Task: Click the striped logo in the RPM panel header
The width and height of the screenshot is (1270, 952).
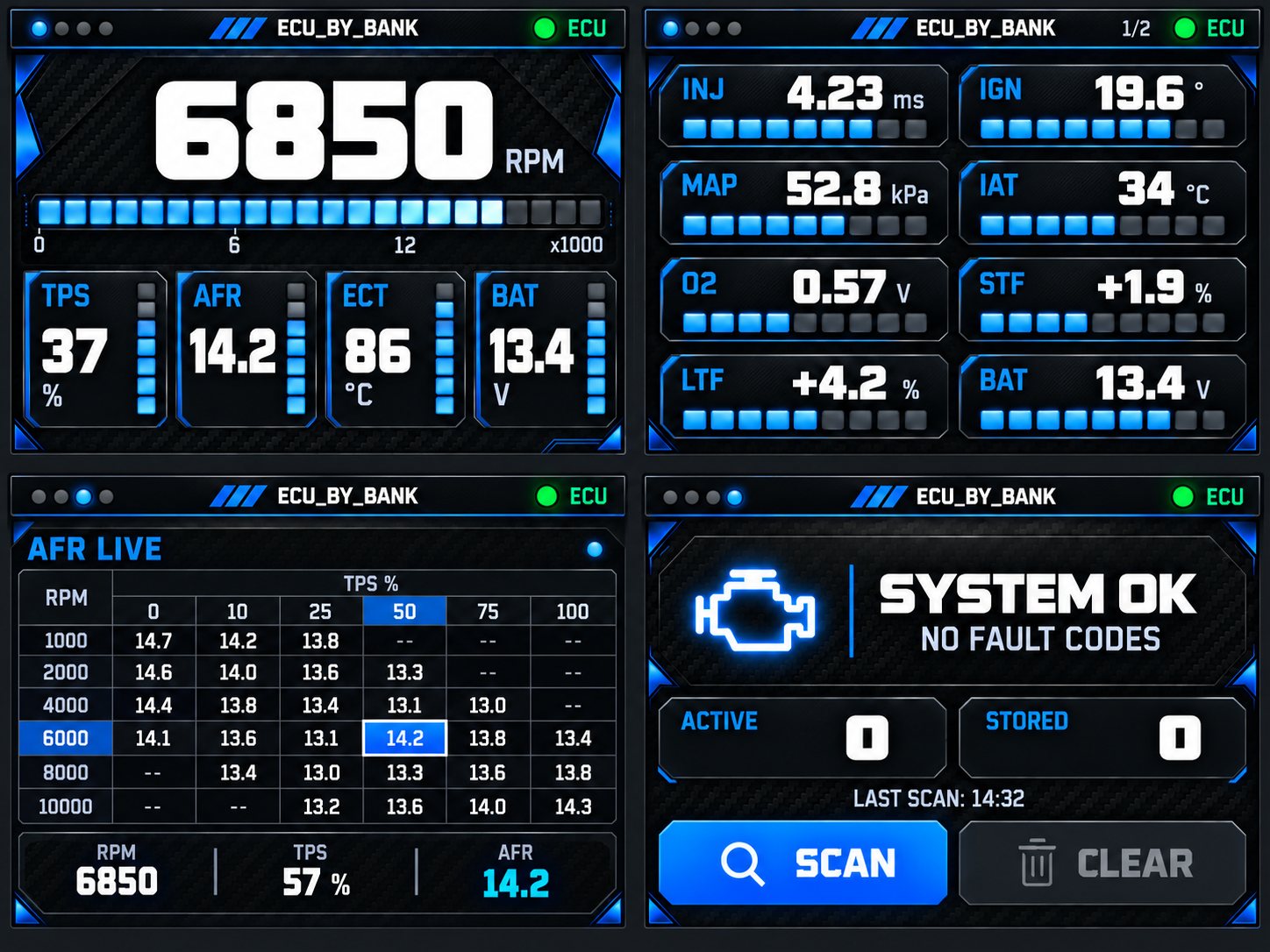Action: tap(238, 29)
